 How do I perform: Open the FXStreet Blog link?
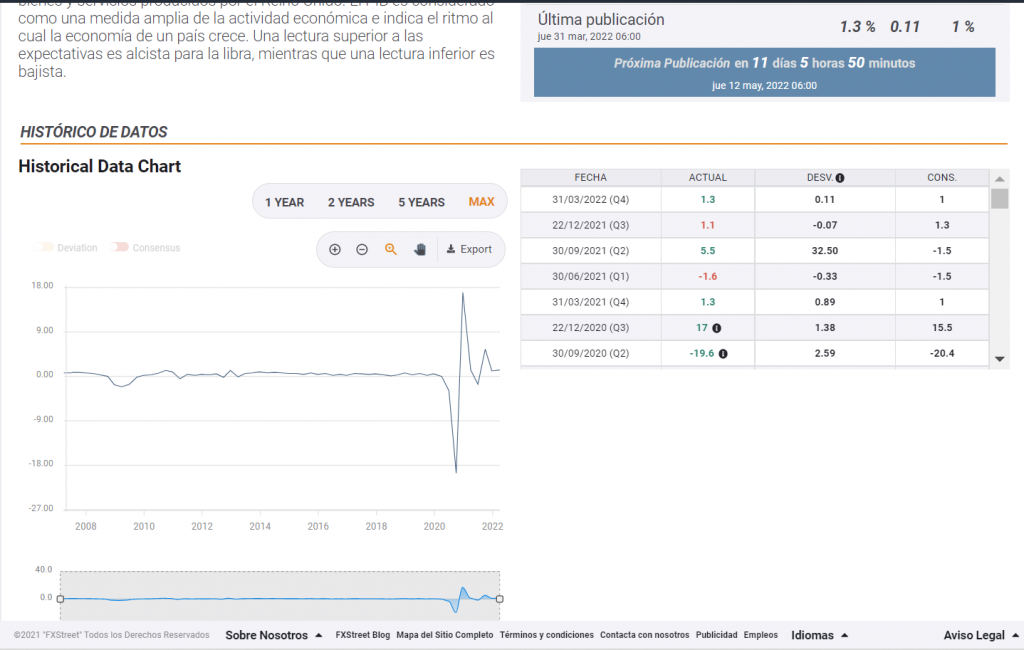pos(362,635)
